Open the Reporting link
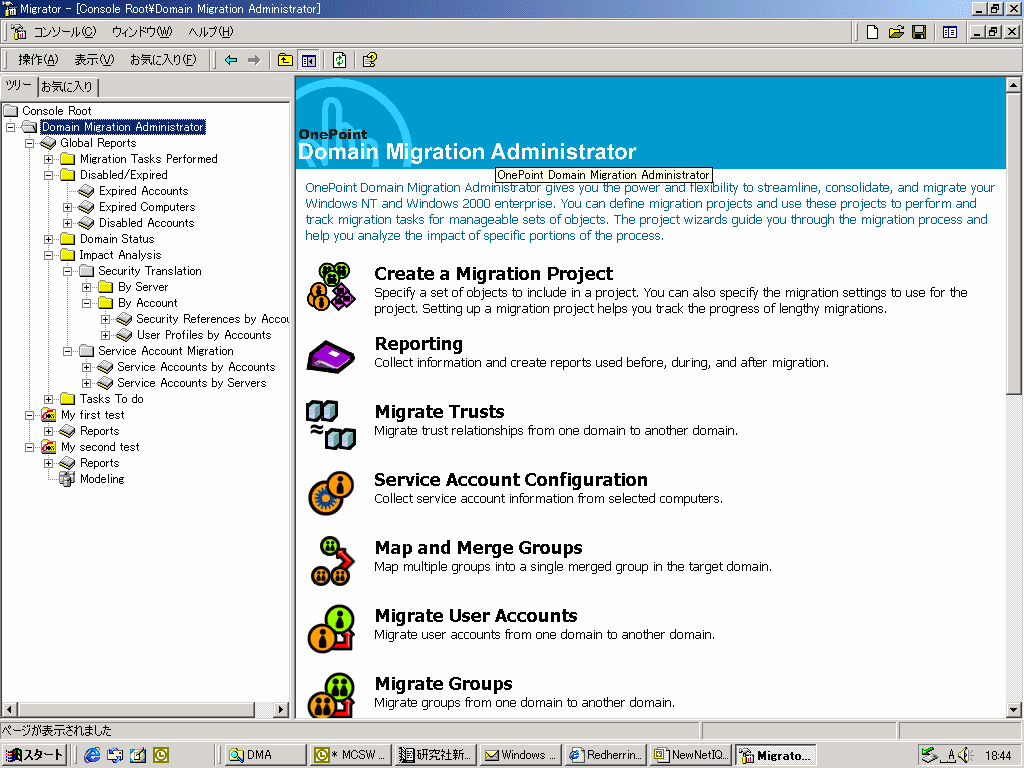This screenshot has width=1024, height=768. (x=419, y=344)
